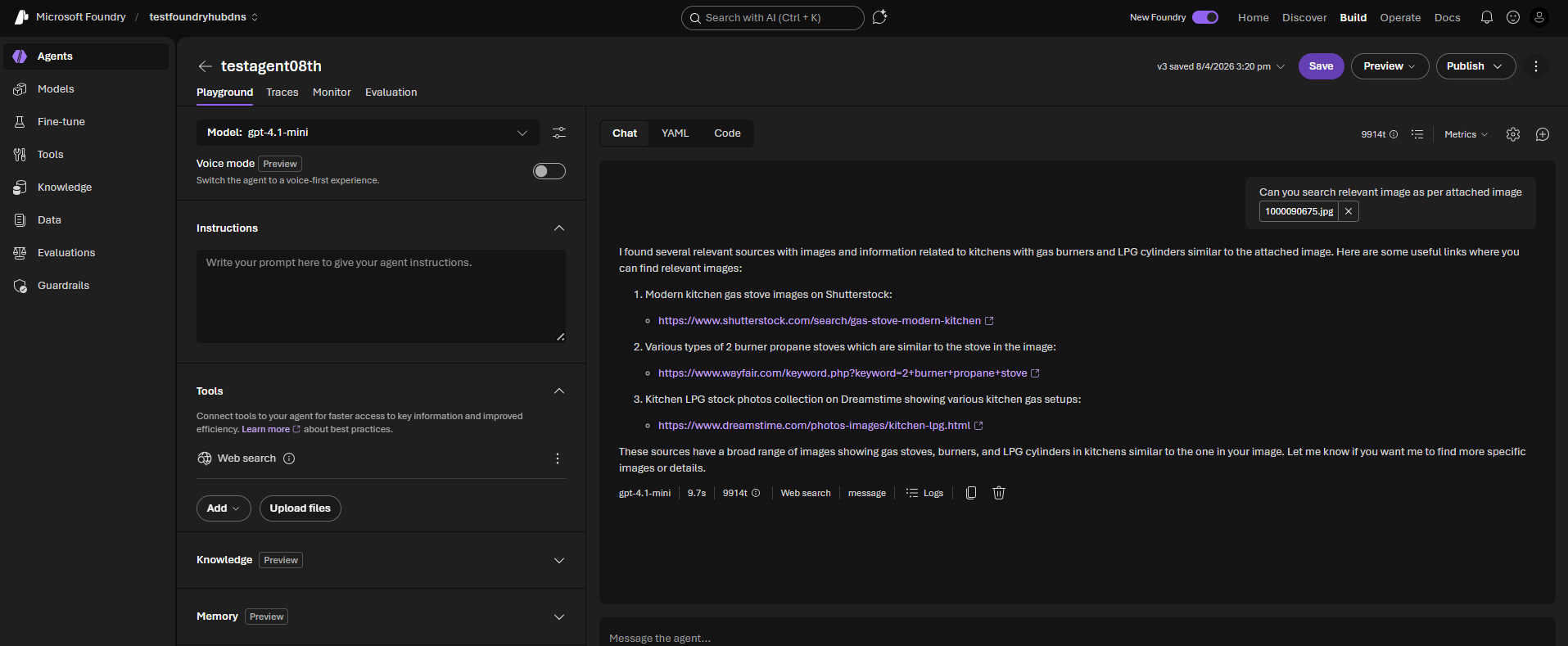Open model settings sliders icon

(559, 133)
